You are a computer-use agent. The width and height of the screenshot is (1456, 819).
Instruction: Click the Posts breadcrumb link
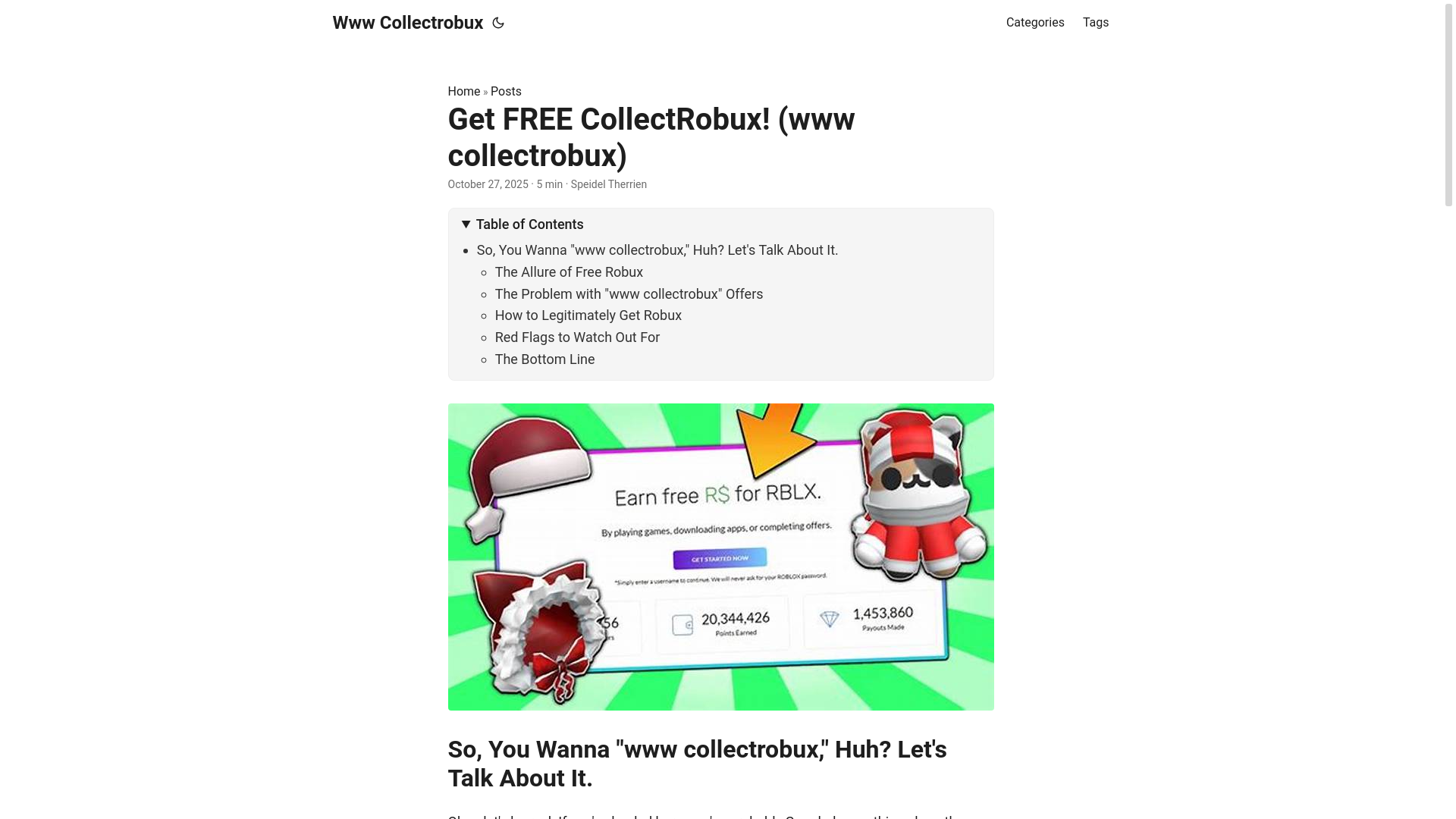pyautogui.click(x=506, y=92)
